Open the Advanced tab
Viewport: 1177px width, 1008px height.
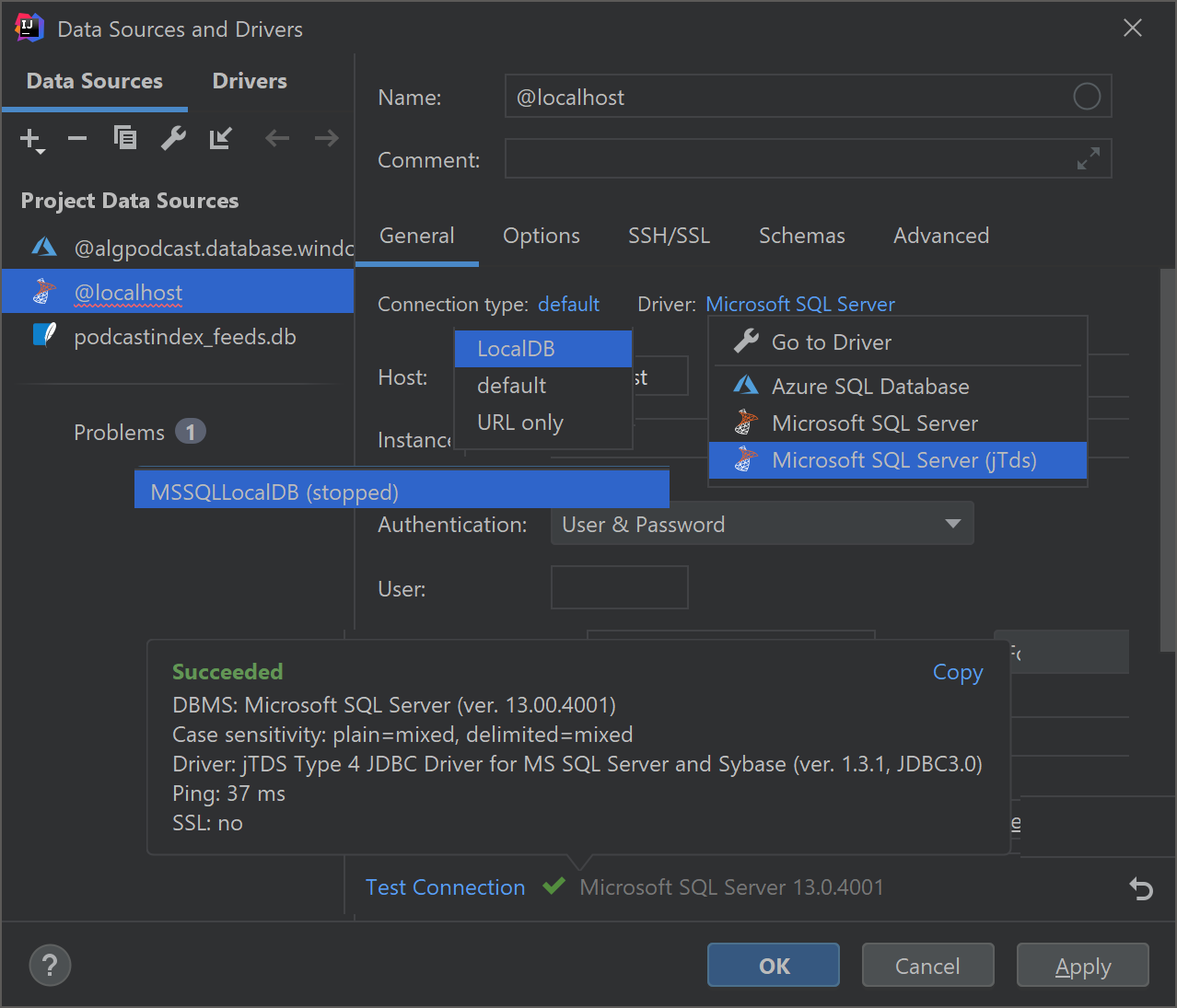[941, 236]
